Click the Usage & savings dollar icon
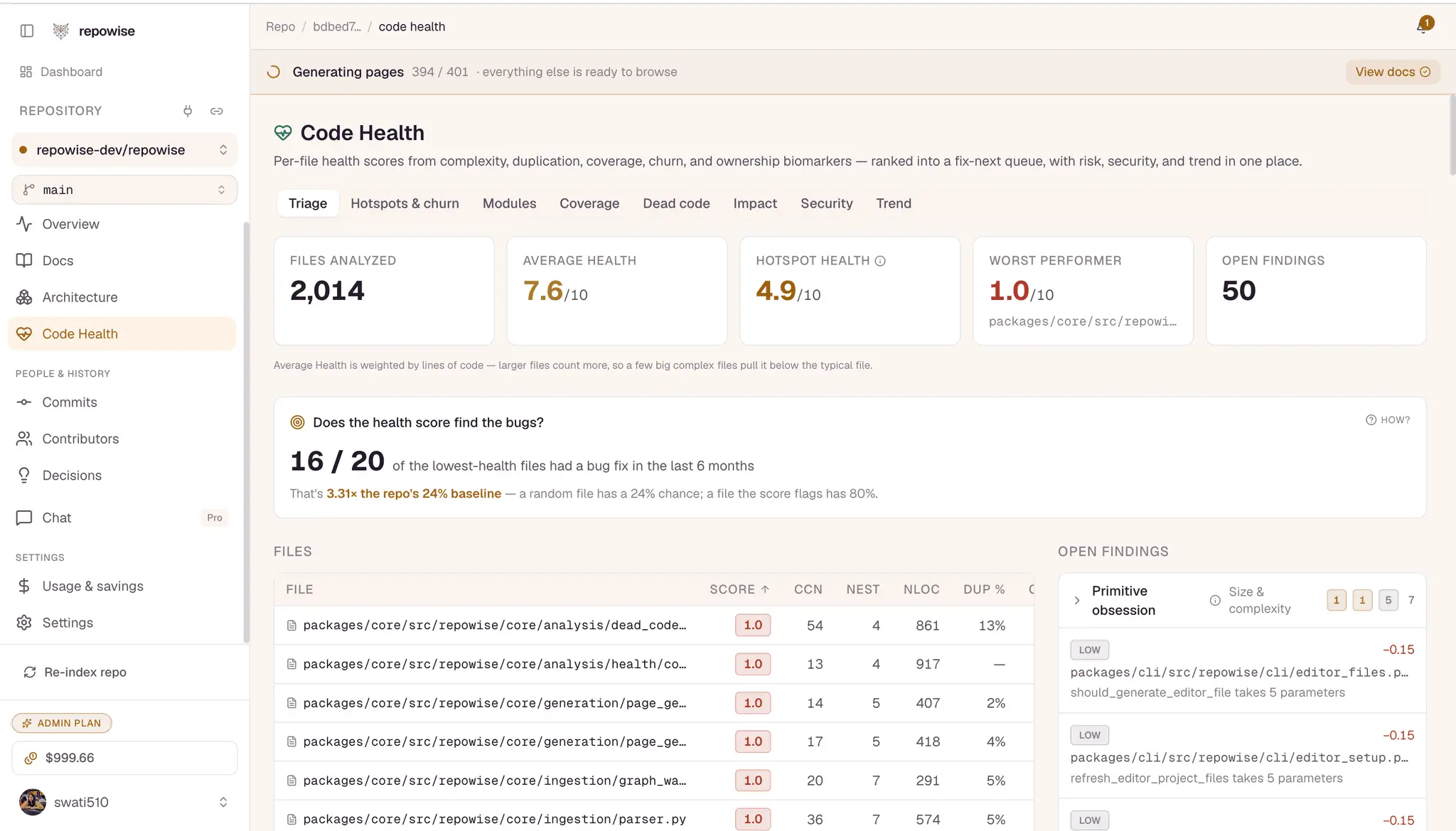The image size is (1456, 831). (x=24, y=586)
